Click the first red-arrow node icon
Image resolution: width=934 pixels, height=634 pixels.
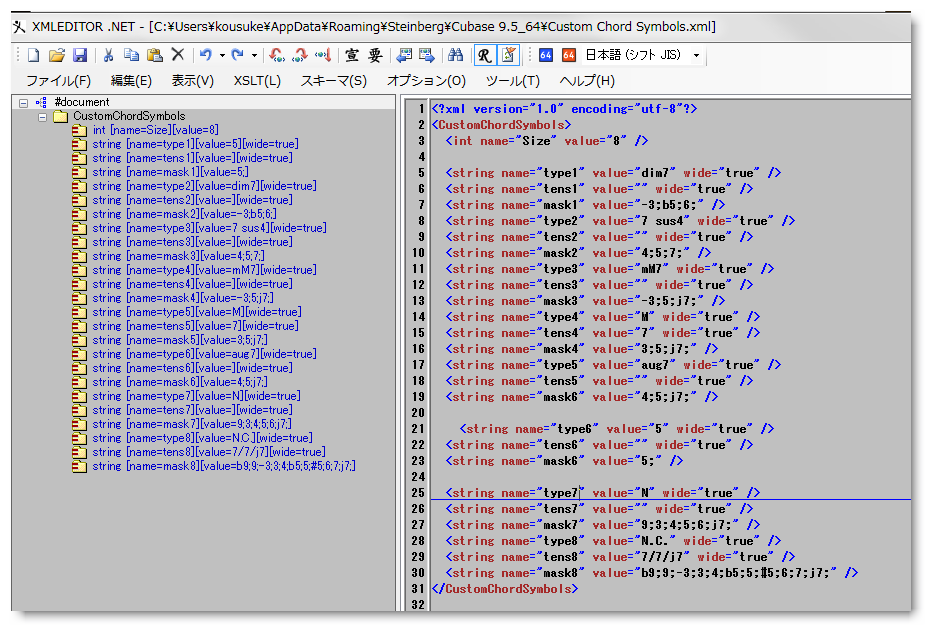(276, 55)
